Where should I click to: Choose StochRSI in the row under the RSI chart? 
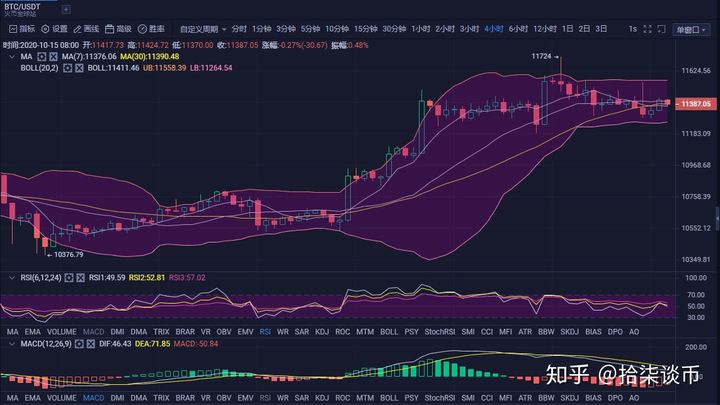[439, 332]
